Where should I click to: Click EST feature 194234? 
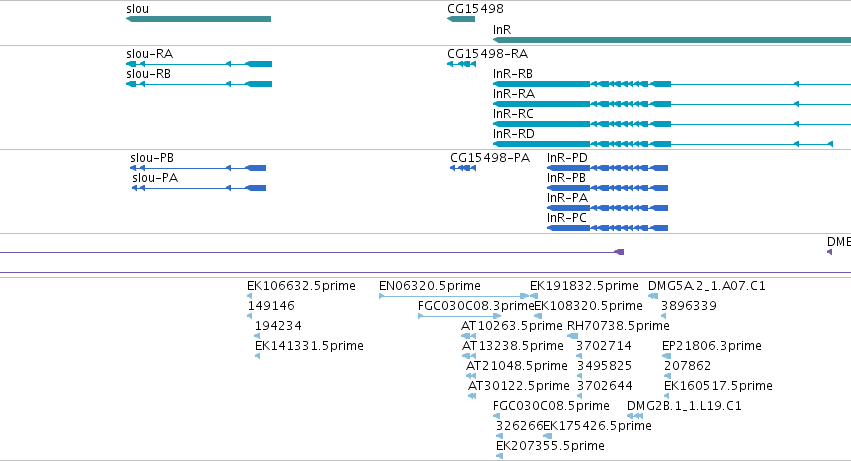(257, 336)
